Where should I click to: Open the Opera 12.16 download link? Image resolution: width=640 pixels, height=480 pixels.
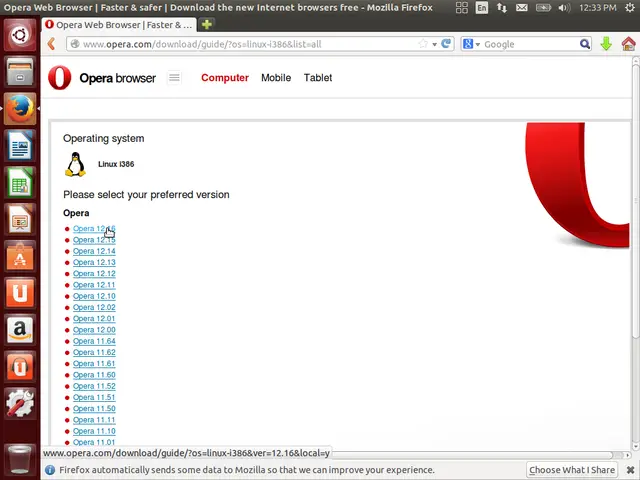click(x=94, y=229)
